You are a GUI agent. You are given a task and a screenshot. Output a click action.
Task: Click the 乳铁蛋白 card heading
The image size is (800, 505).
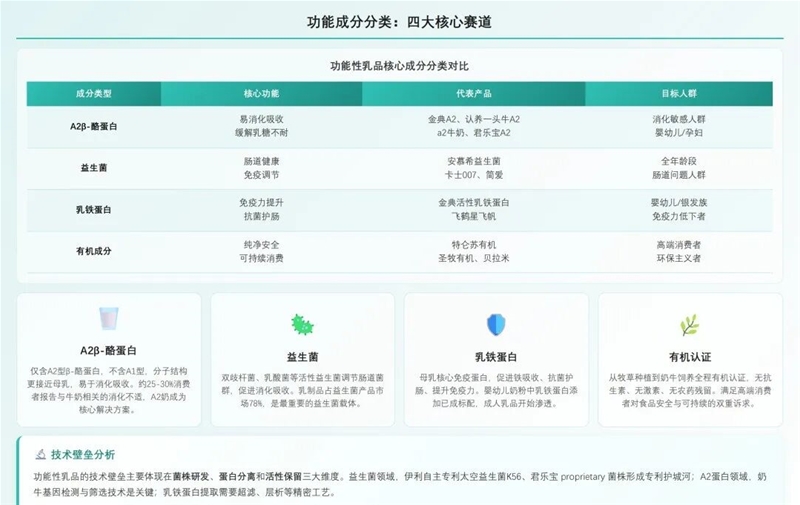496,357
